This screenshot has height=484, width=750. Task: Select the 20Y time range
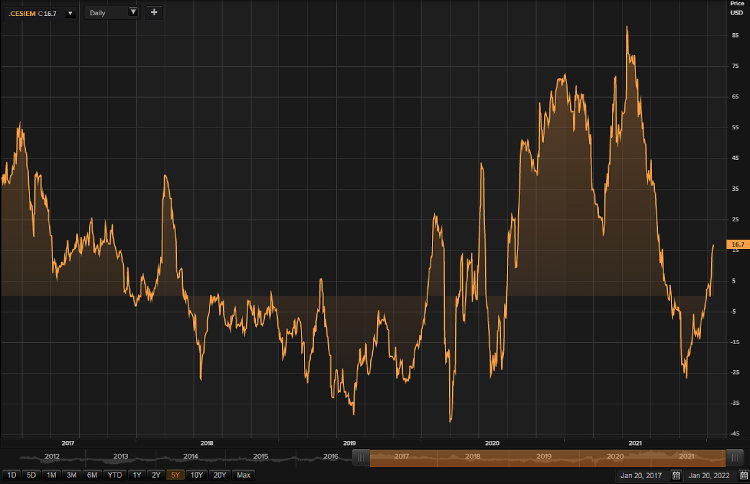point(219,475)
